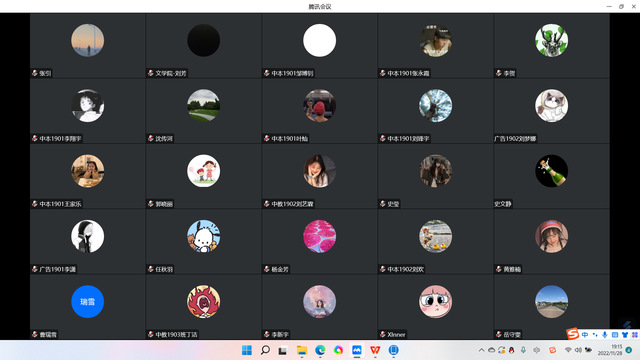Open the volume control in the system tray
This screenshot has height=360, width=640.
coord(578,350)
